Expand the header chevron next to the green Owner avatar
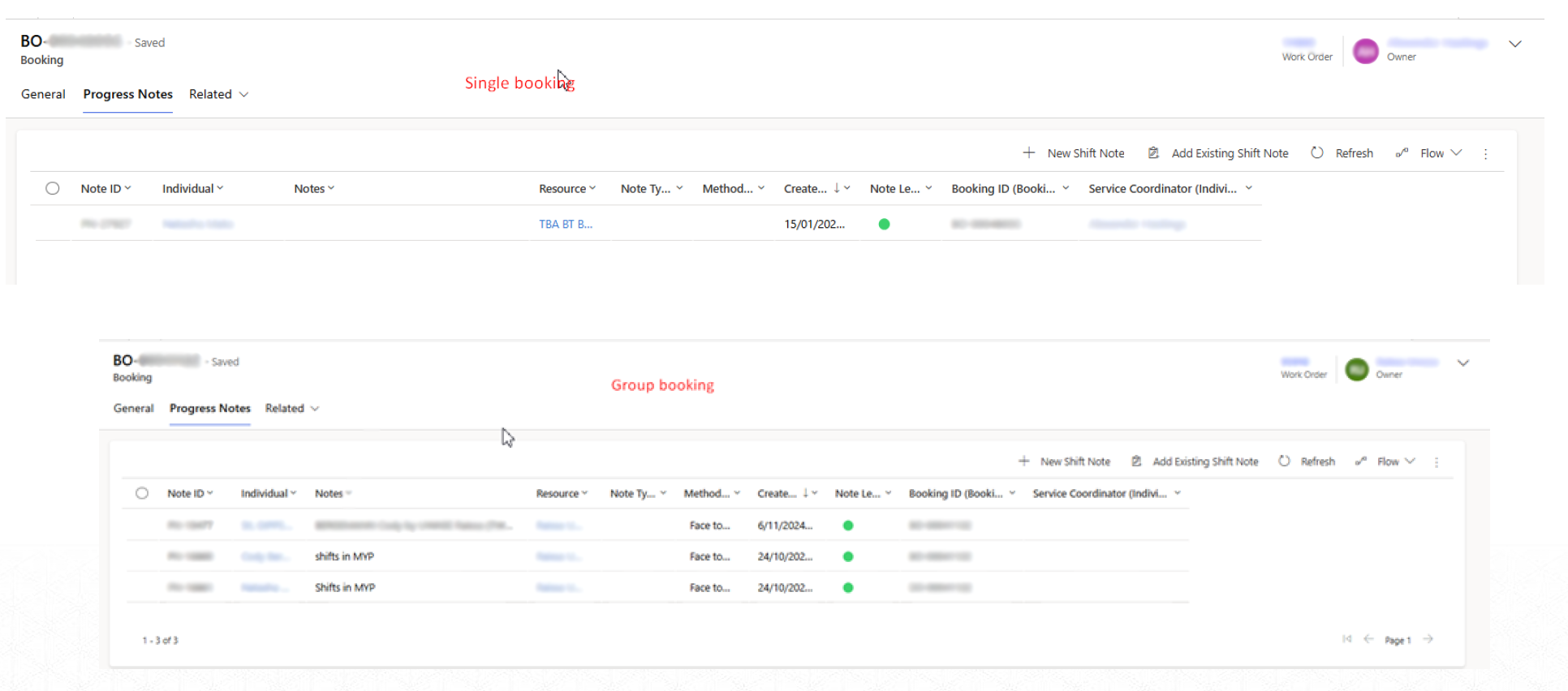The width and height of the screenshot is (1568, 691). coord(1462,363)
